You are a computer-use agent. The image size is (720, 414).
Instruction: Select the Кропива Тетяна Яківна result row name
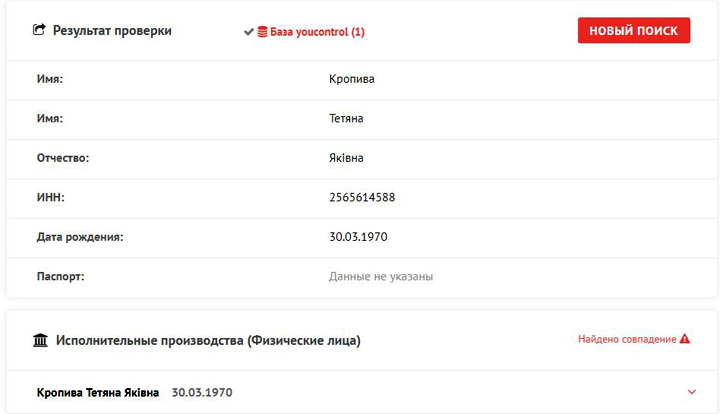tap(97, 393)
